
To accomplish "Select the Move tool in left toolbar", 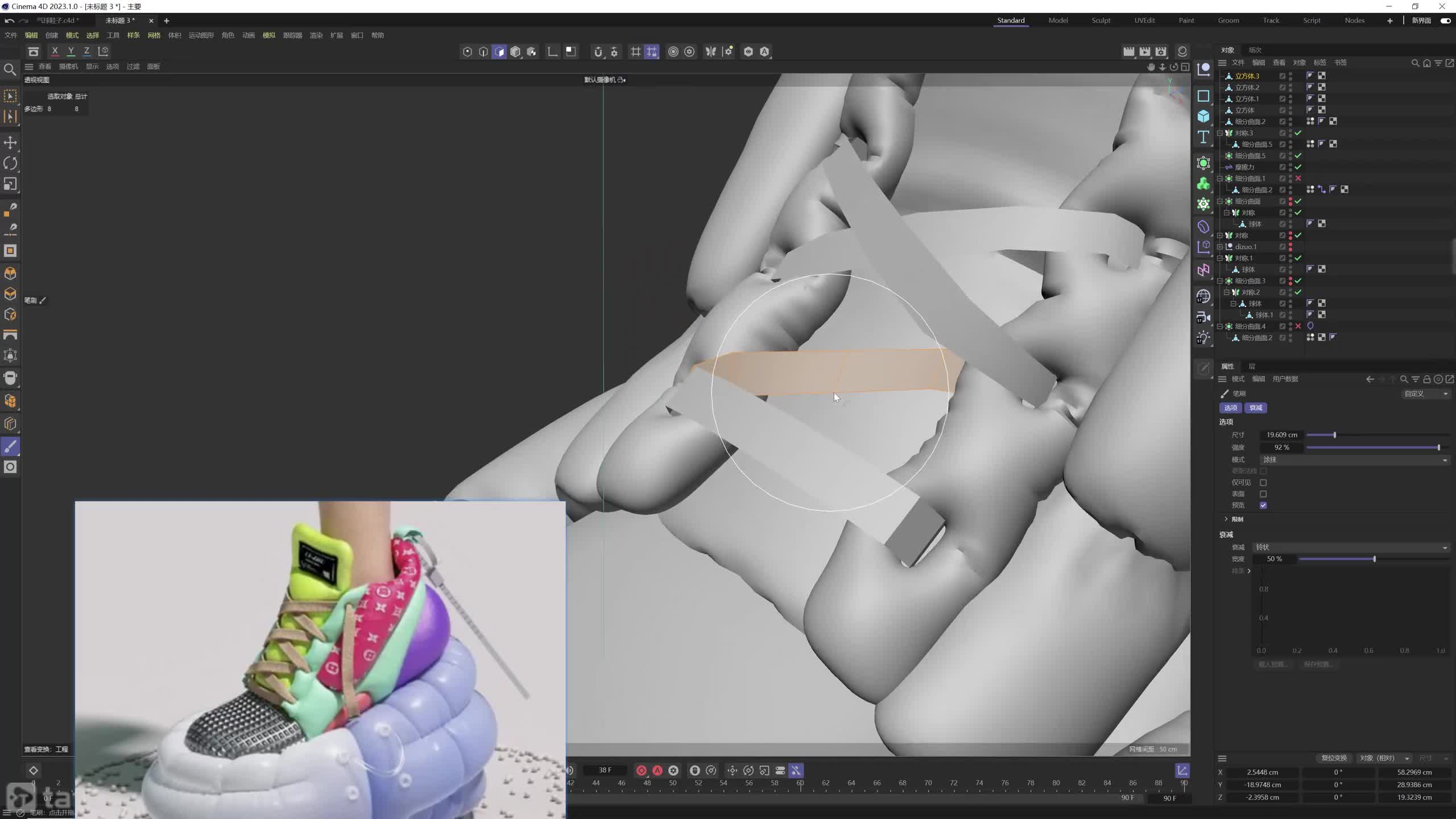I will pos(10,142).
